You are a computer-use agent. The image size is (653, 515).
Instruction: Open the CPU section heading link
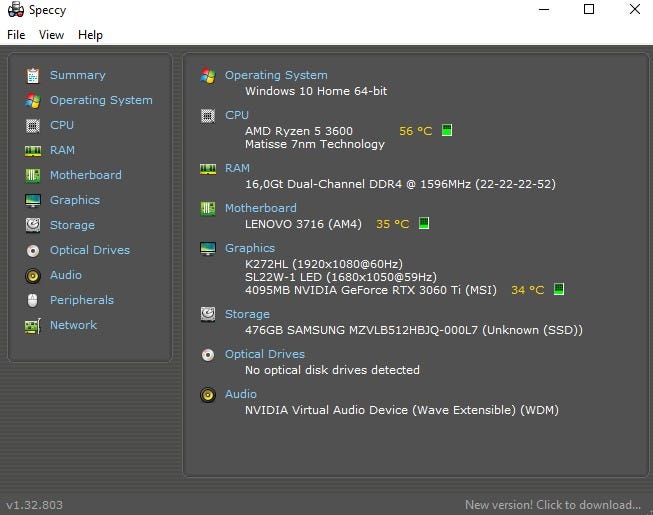pyautogui.click(x=237, y=115)
